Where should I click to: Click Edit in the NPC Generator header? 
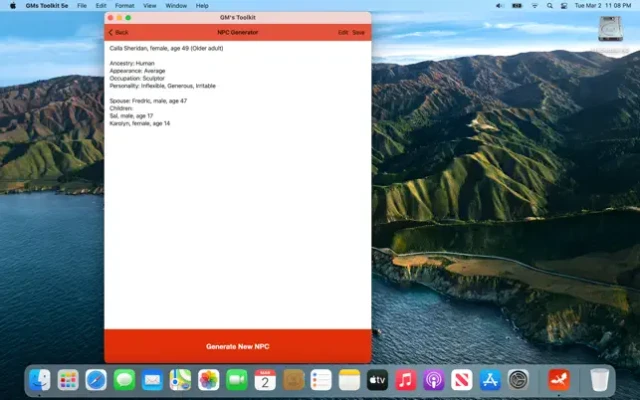coord(343,32)
